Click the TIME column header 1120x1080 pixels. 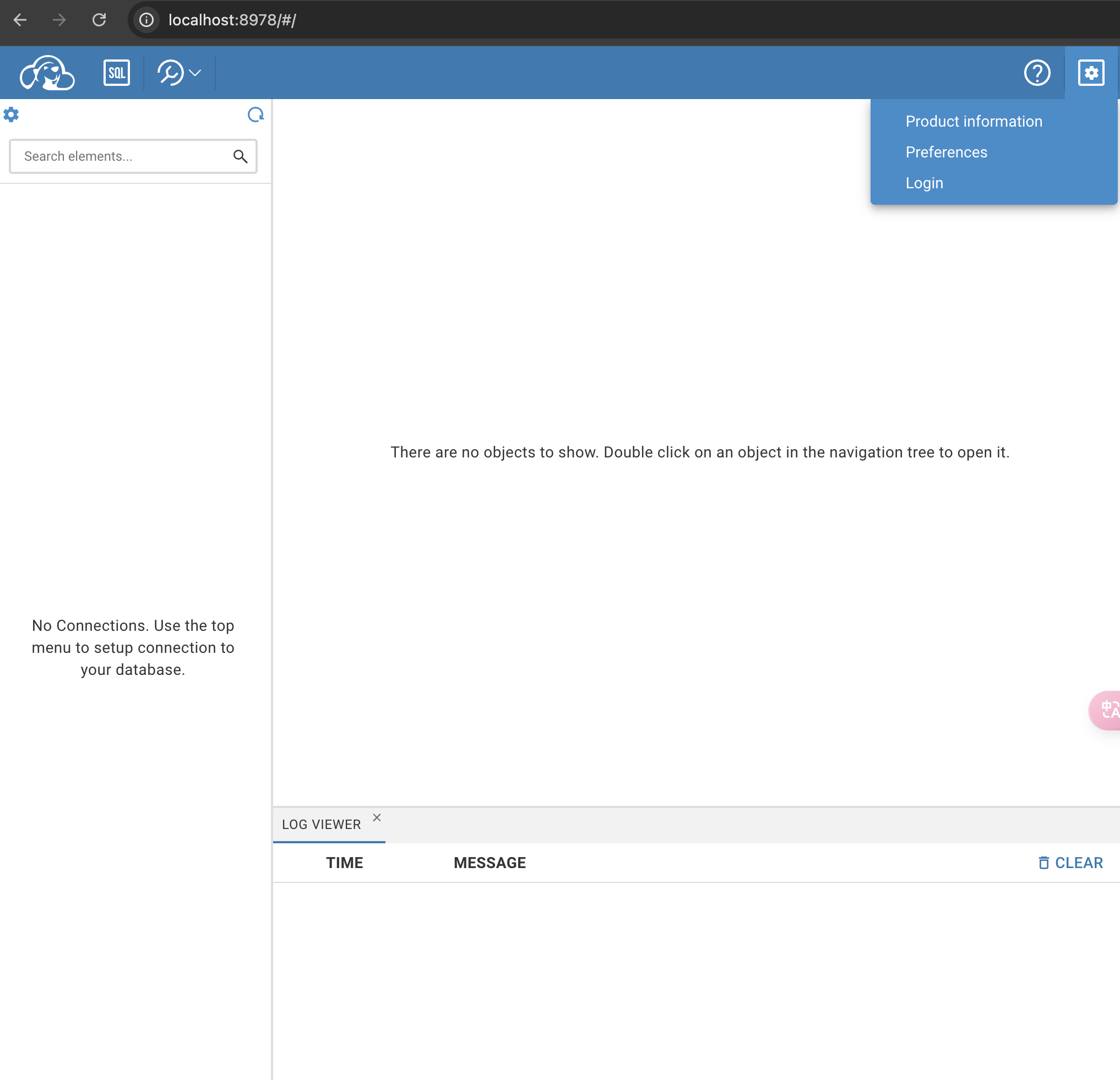tap(345, 863)
